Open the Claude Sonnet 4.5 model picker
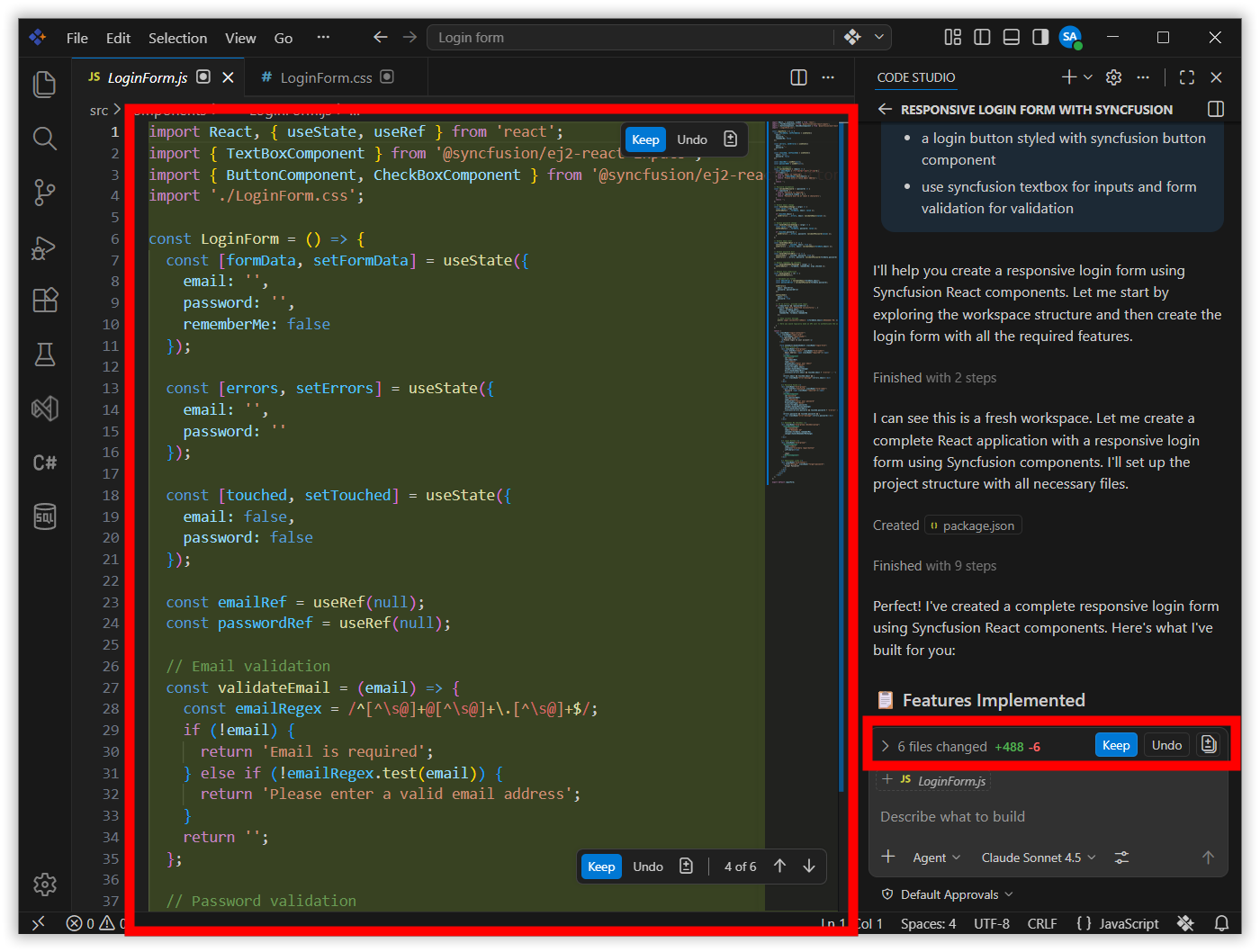The image size is (1260, 952). (x=1039, y=858)
